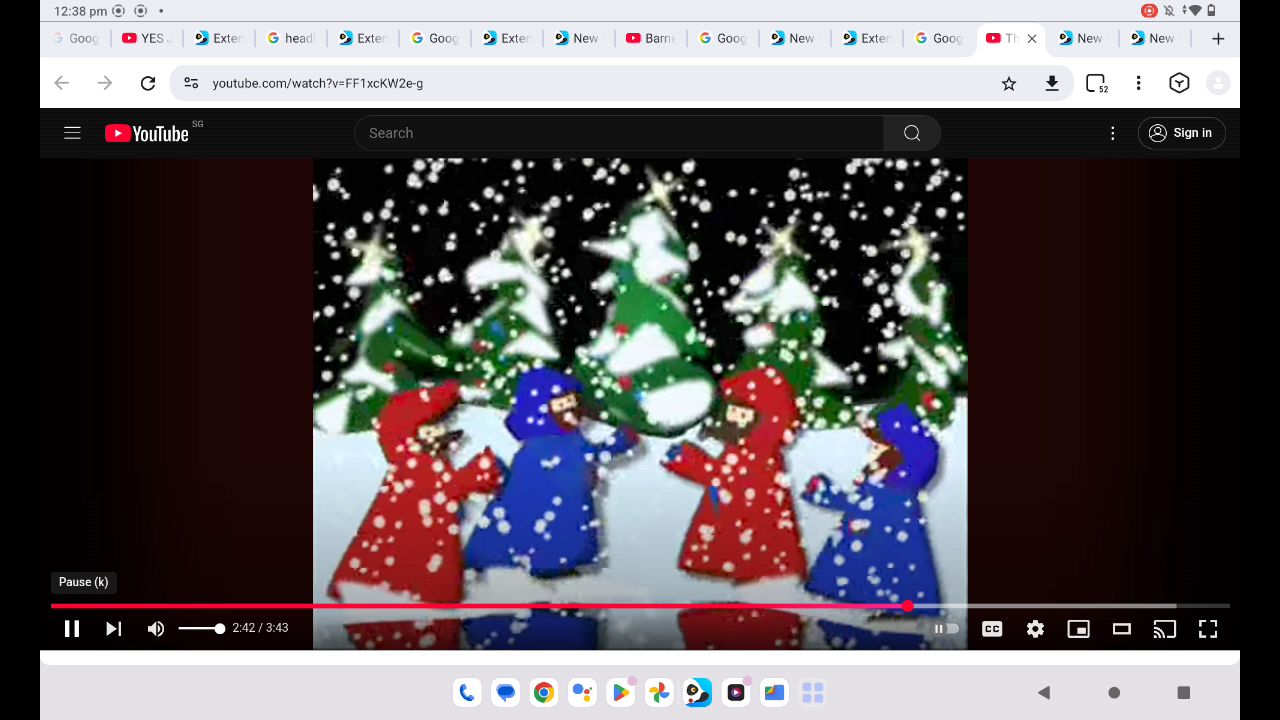1280x720 pixels.
Task: Pause the video playback
Action: point(72,629)
